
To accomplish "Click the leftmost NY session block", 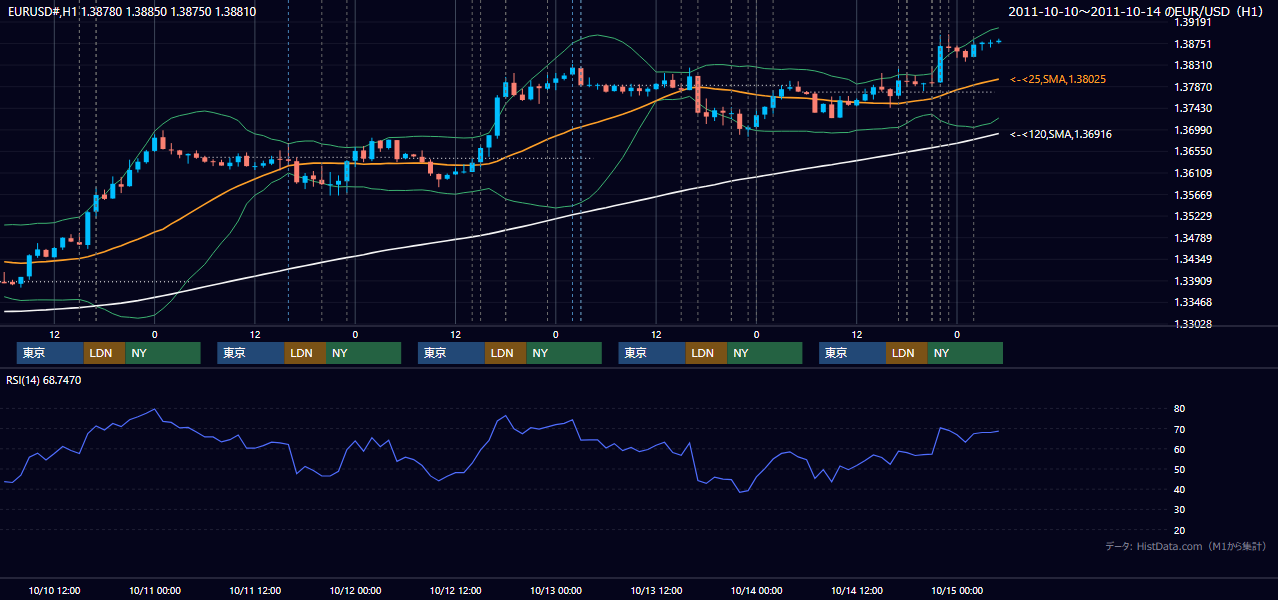I will (x=163, y=353).
